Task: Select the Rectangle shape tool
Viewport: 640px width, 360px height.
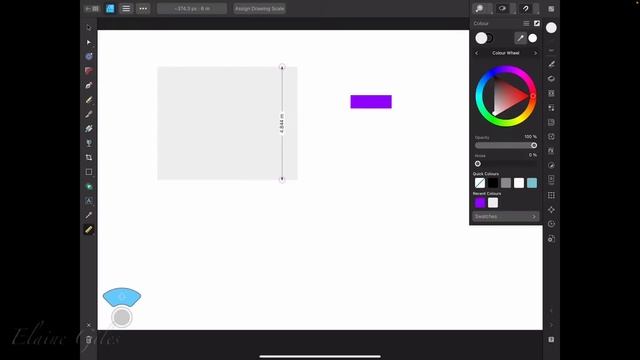Action: (x=89, y=172)
